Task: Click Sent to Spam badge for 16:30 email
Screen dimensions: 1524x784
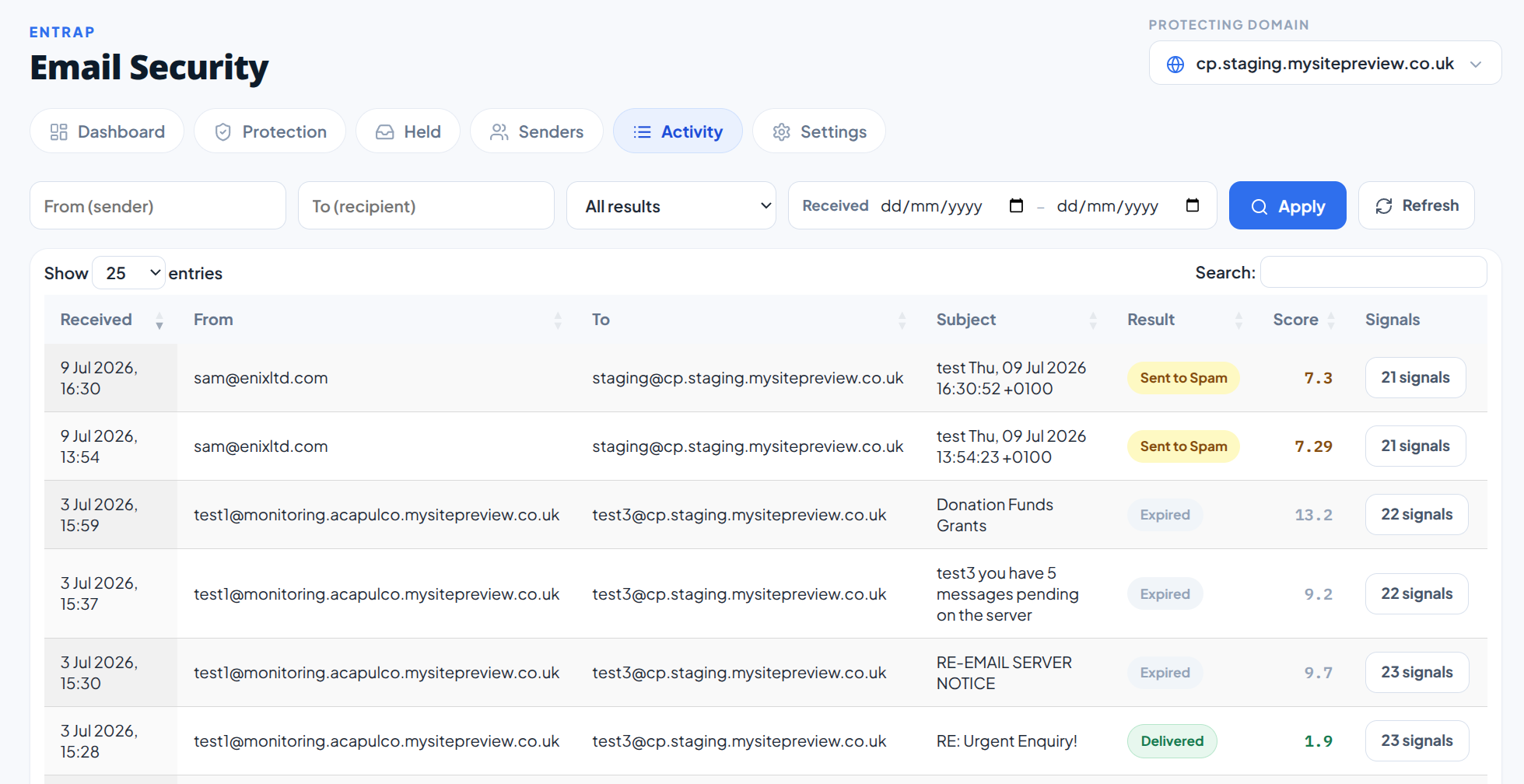Action: [x=1183, y=378]
